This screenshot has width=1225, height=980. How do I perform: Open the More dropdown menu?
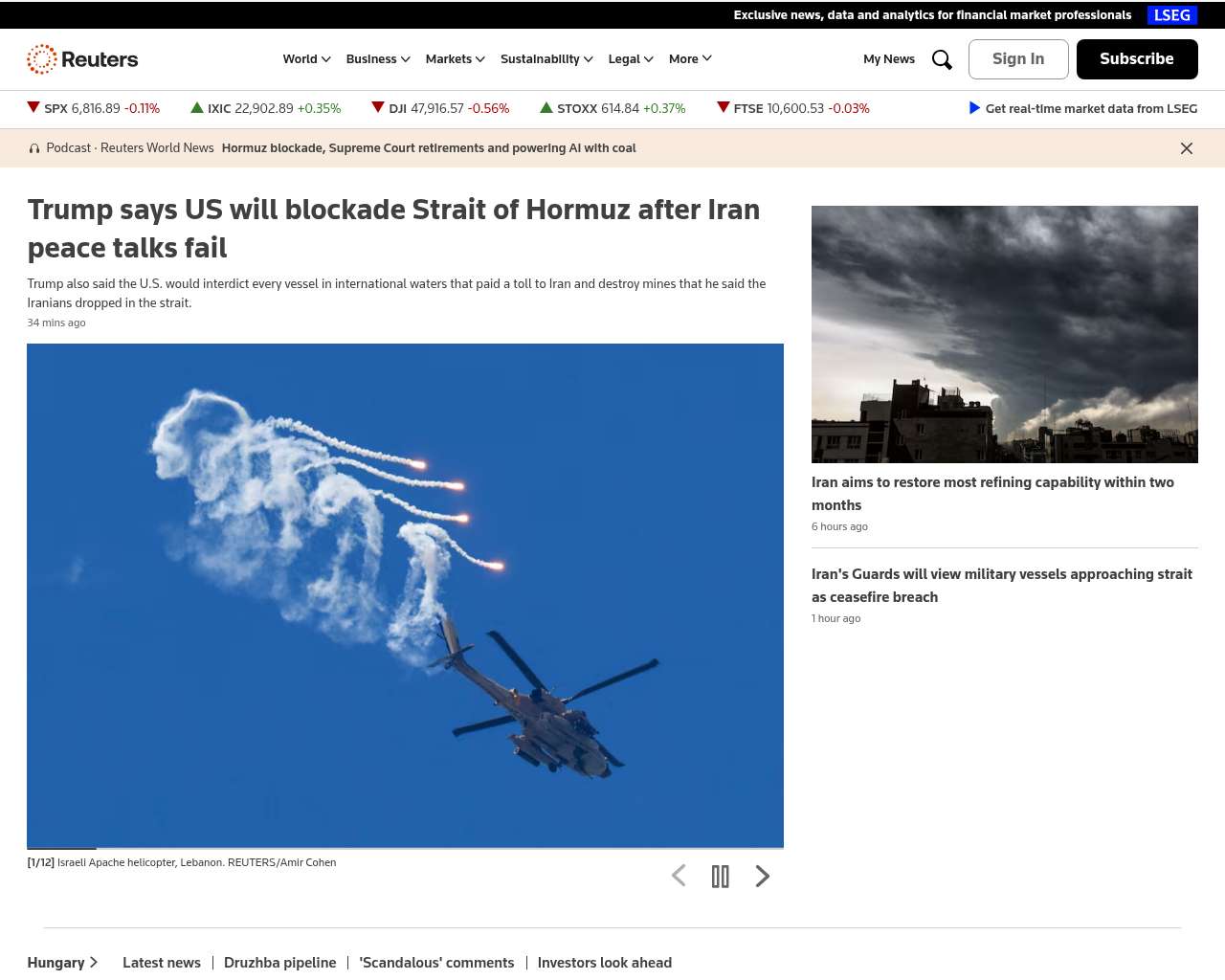tap(690, 59)
